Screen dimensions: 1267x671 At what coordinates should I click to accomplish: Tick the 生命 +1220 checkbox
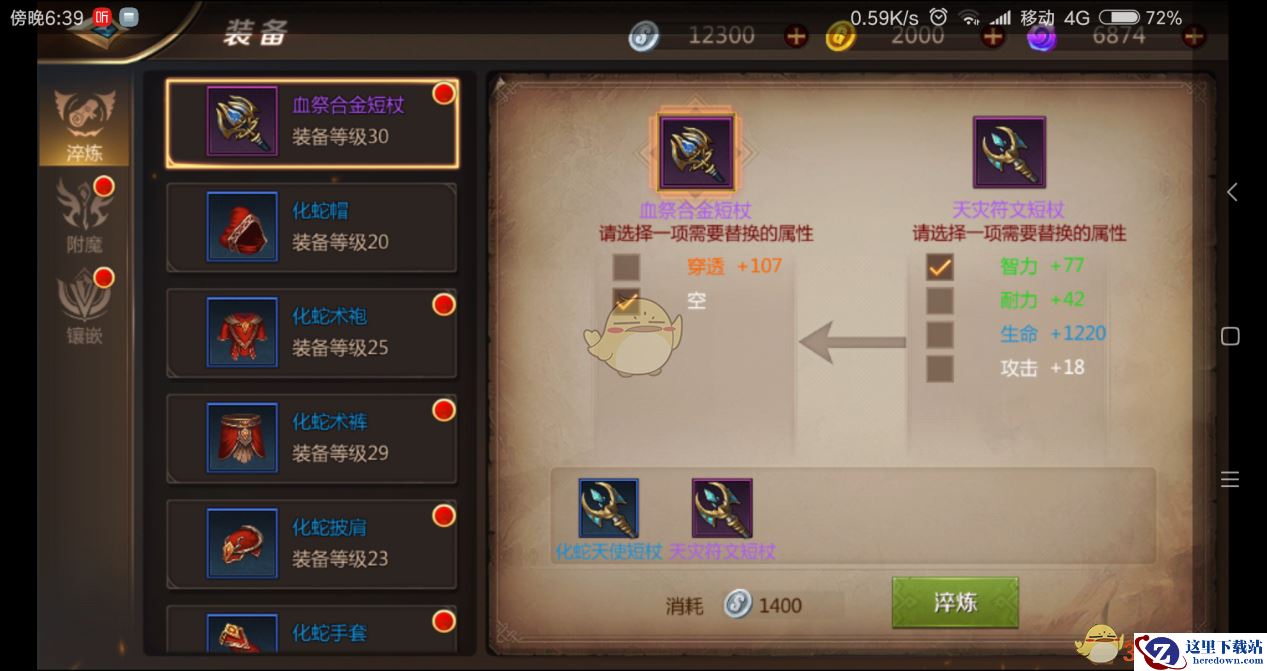(940, 334)
